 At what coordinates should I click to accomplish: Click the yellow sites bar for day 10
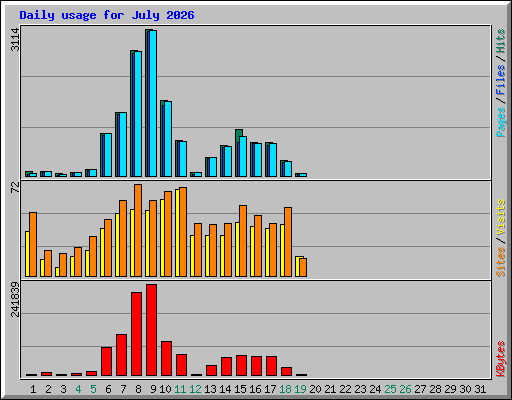[x=162, y=238]
